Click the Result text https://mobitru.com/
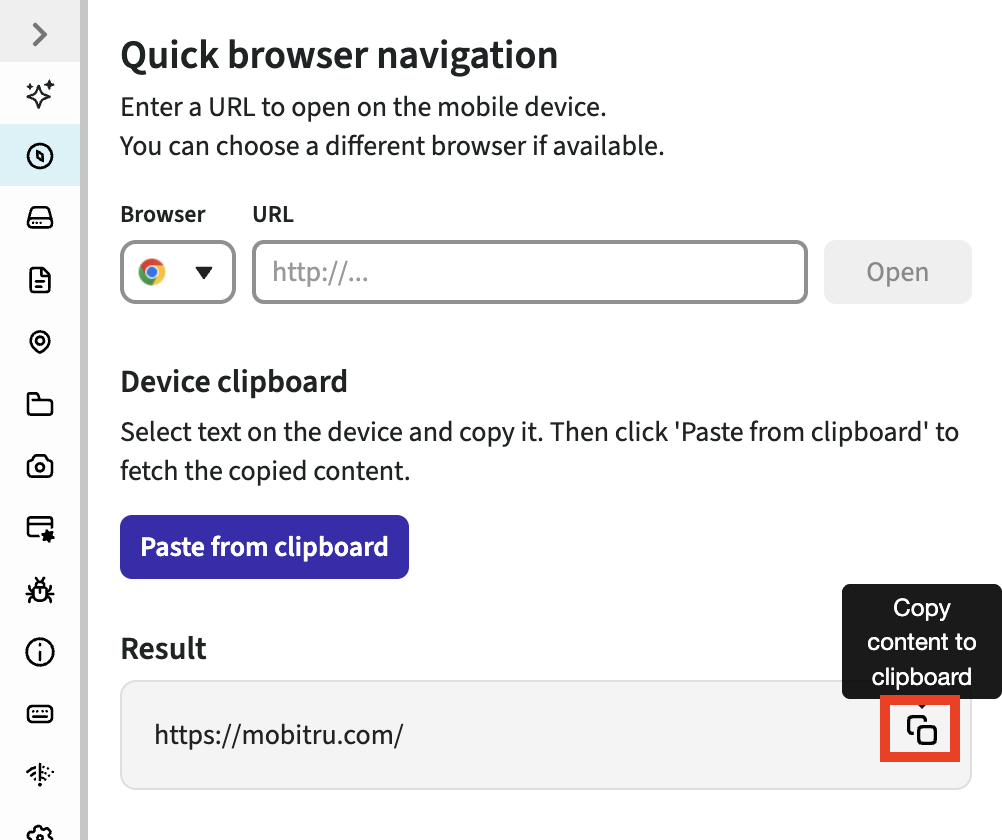Screen dimensions: 1002x840 pos(279,736)
